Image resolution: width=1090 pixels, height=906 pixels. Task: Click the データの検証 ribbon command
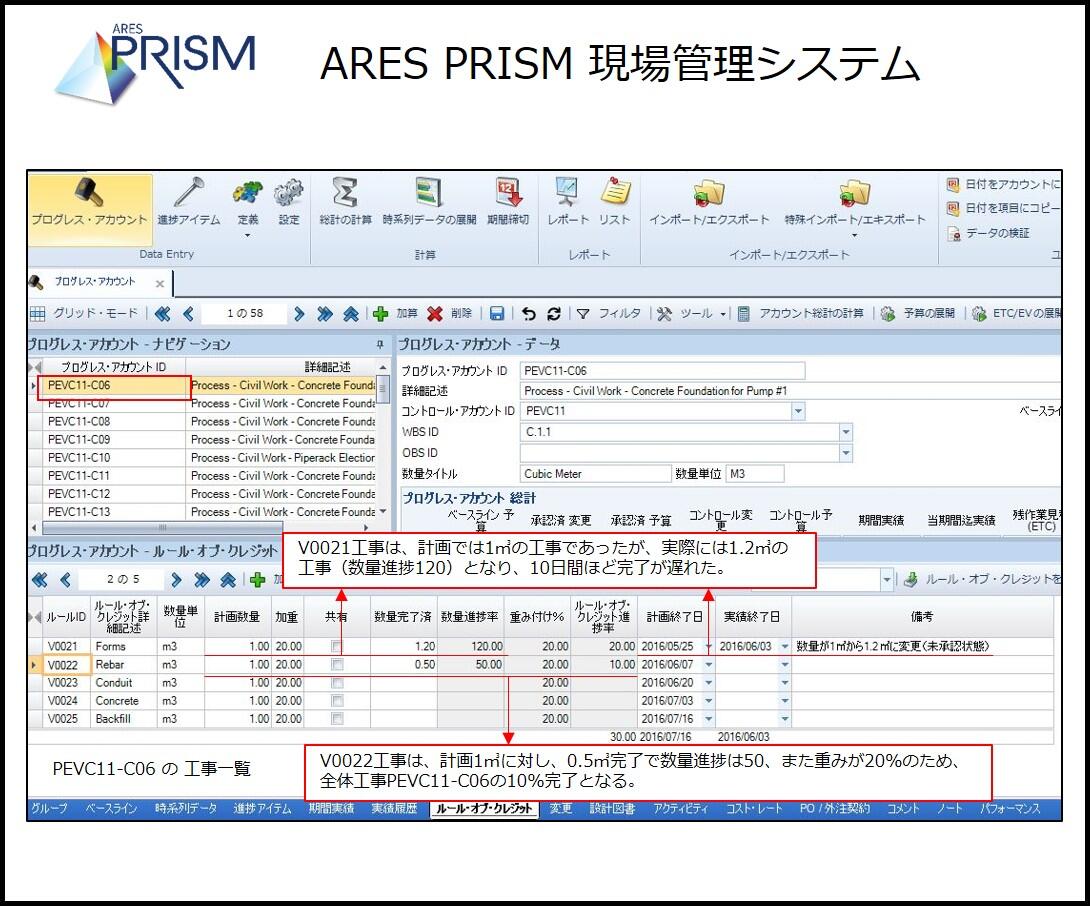click(988, 233)
